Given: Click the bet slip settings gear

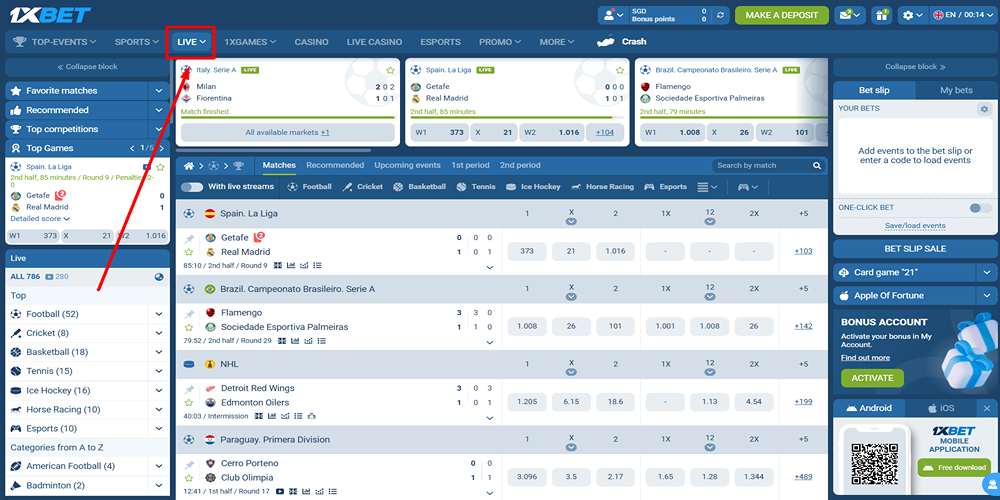Looking at the screenshot, I should 984,108.
